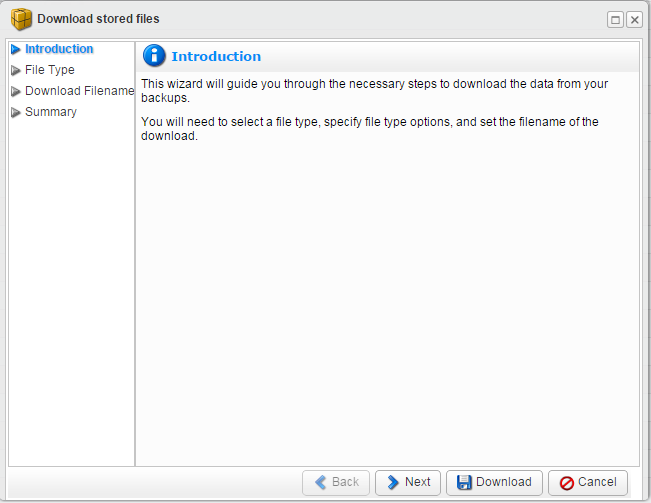Click the floppy disk icon on Download button
The image size is (651, 503).
pos(464,482)
